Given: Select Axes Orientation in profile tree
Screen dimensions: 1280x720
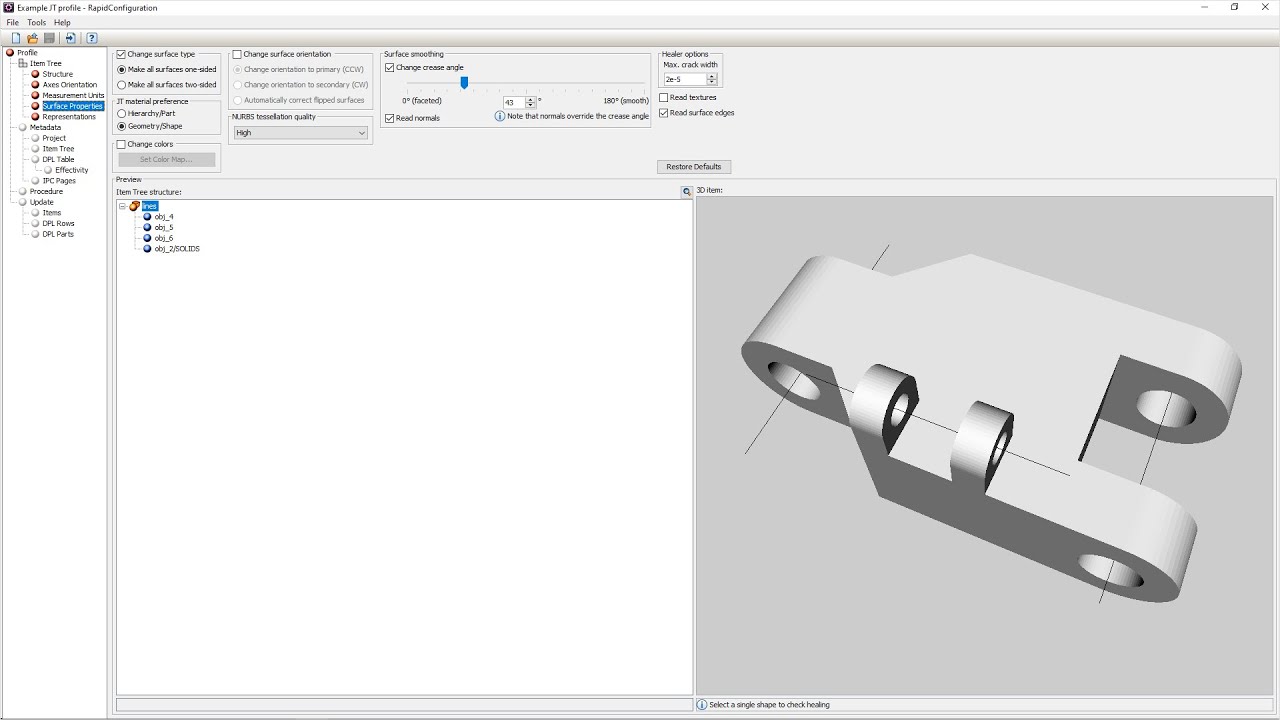Looking at the screenshot, I should [x=70, y=85].
